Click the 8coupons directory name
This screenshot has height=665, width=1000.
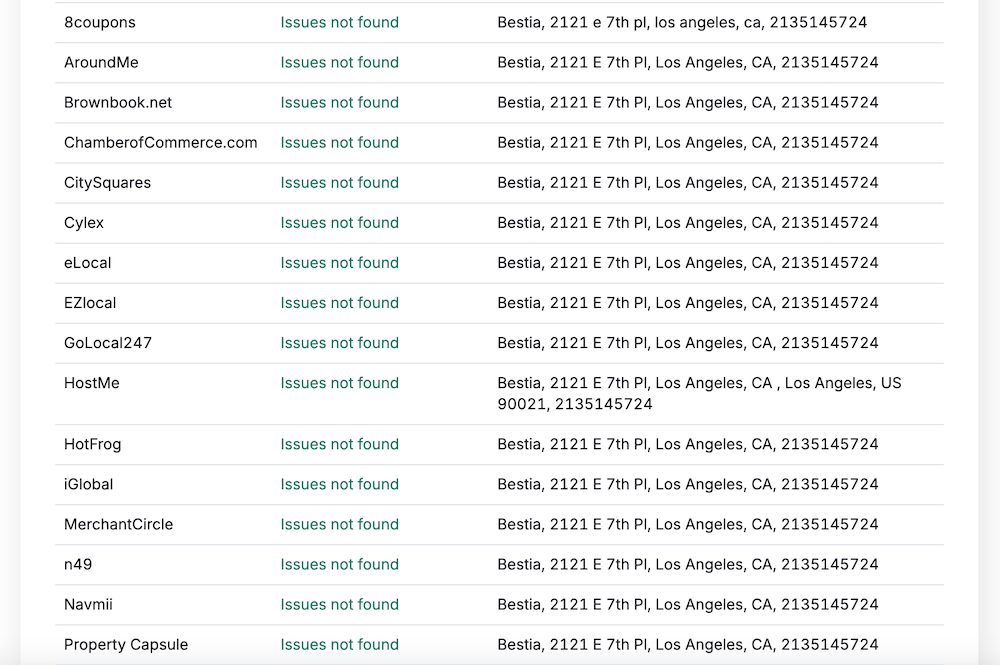[100, 22]
